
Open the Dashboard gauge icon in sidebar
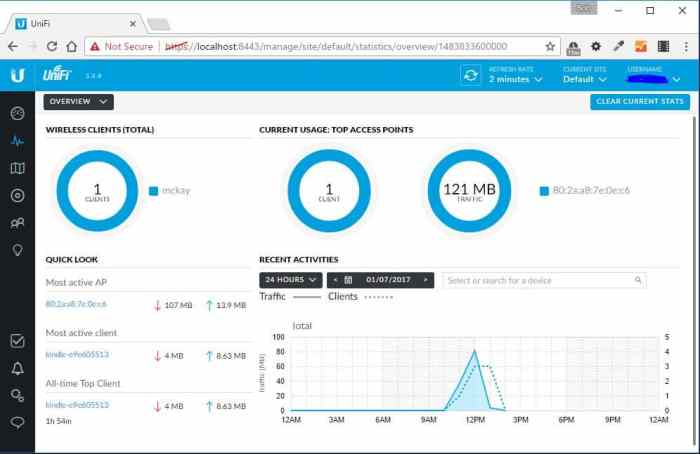click(17, 113)
